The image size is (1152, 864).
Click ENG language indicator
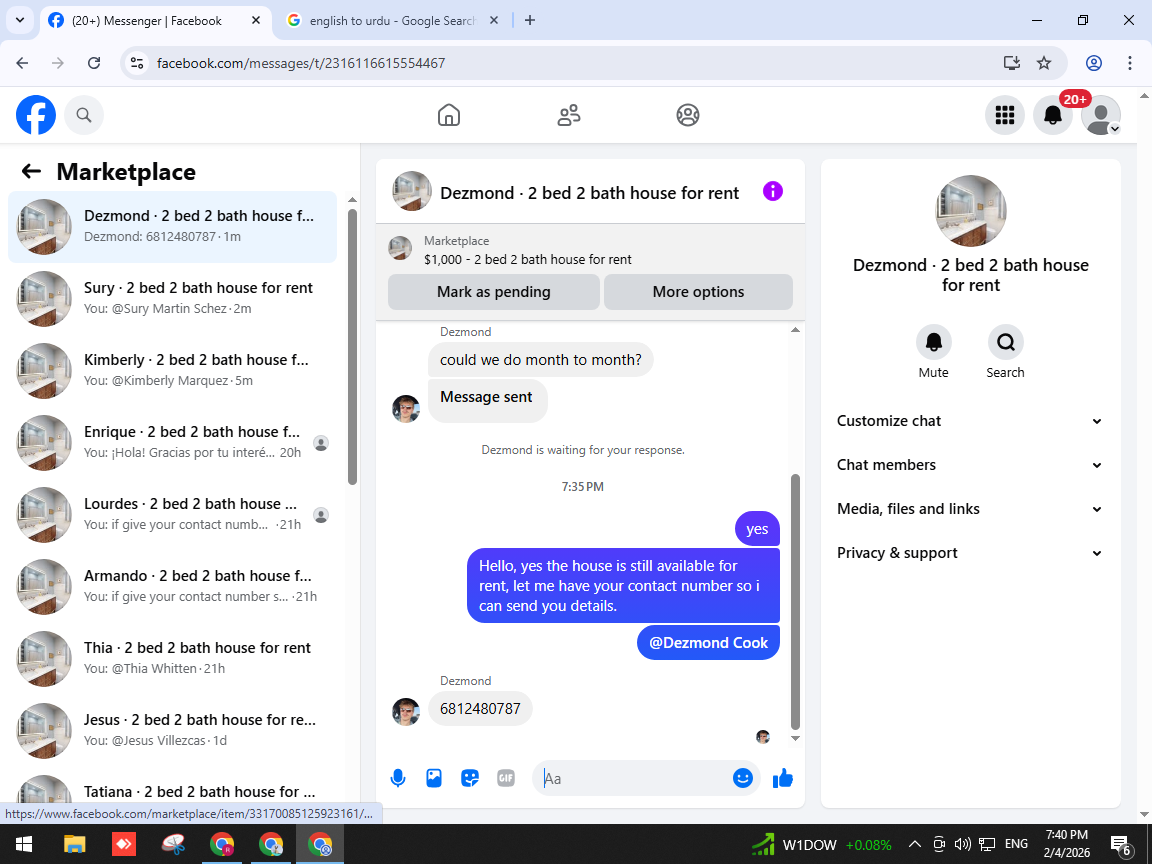point(1016,843)
